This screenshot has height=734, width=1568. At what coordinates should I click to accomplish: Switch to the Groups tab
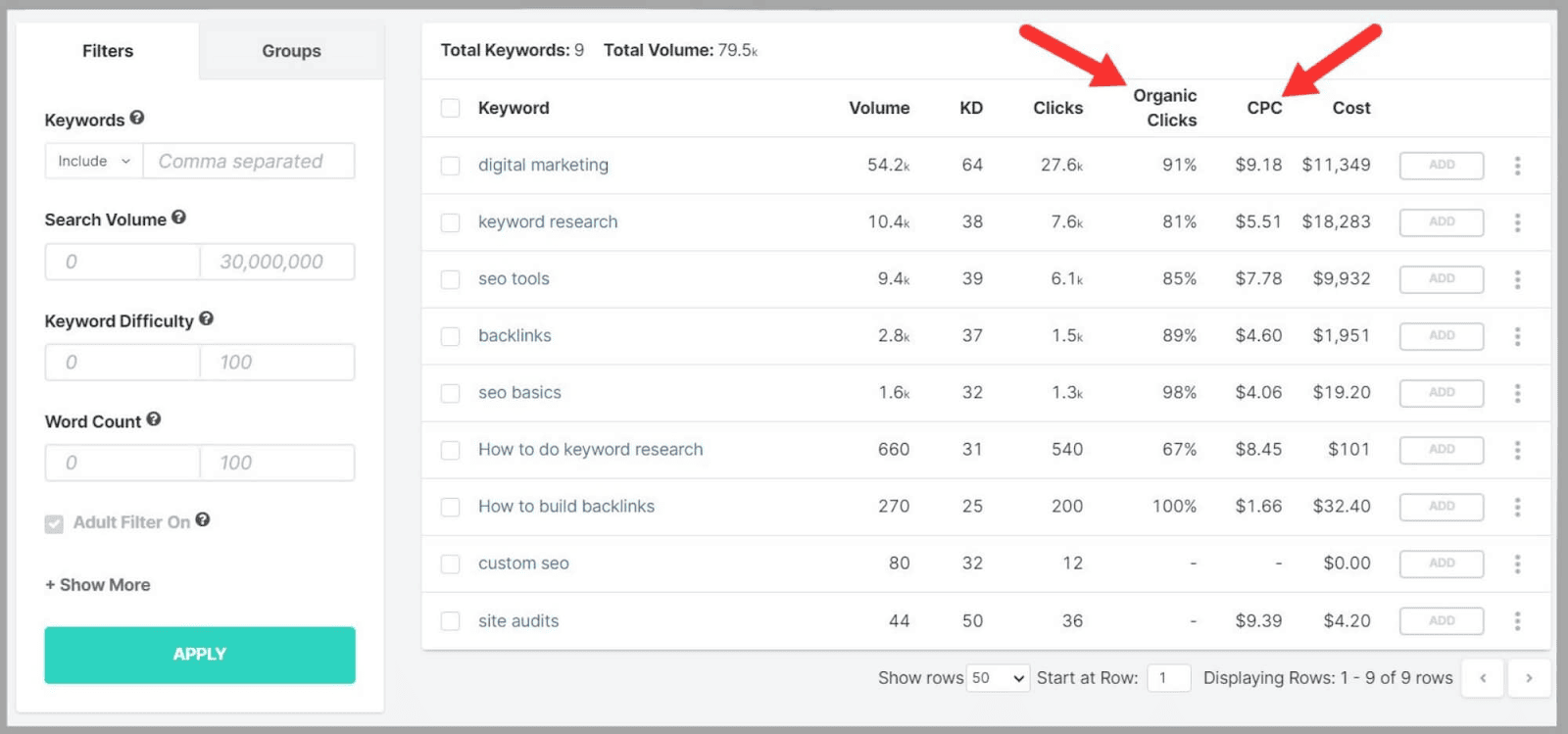point(291,51)
